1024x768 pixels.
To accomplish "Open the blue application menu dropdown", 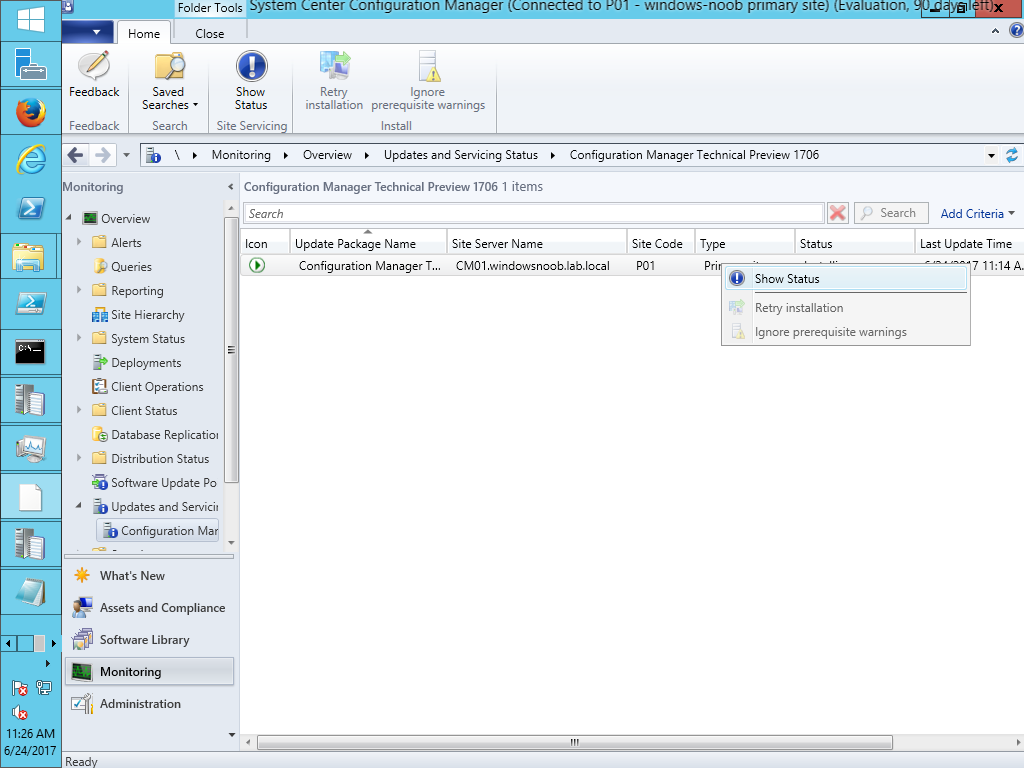I will [x=87, y=32].
